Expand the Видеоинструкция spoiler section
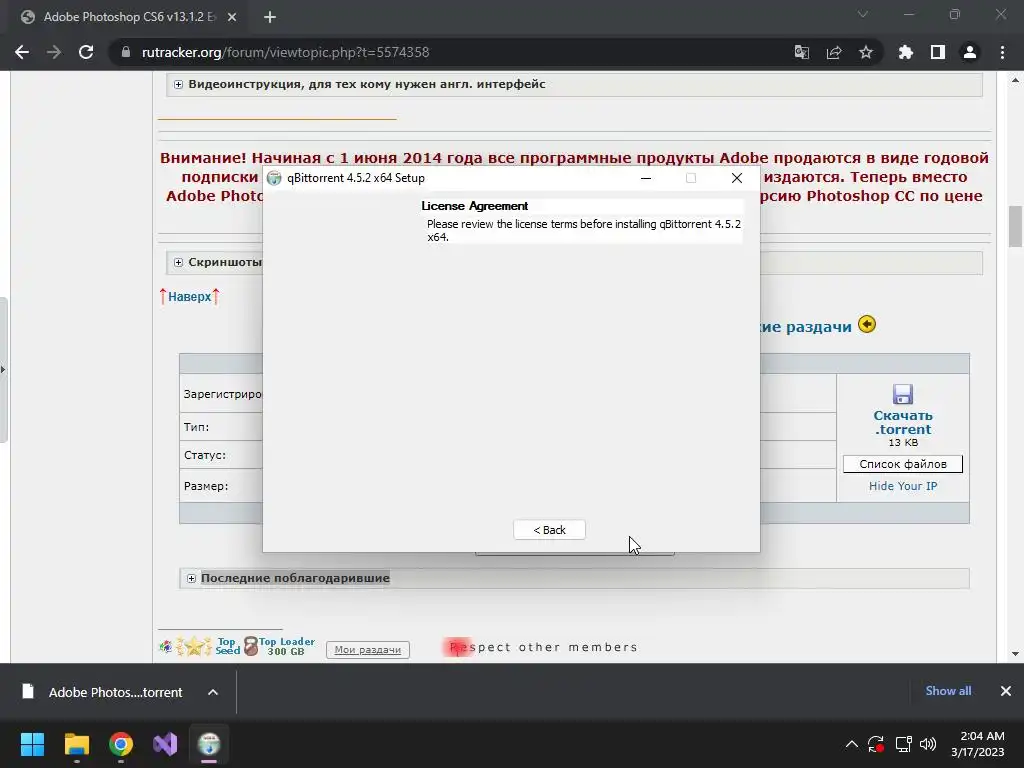Image resolution: width=1024 pixels, height=768 pixels. tap(178, 84)
